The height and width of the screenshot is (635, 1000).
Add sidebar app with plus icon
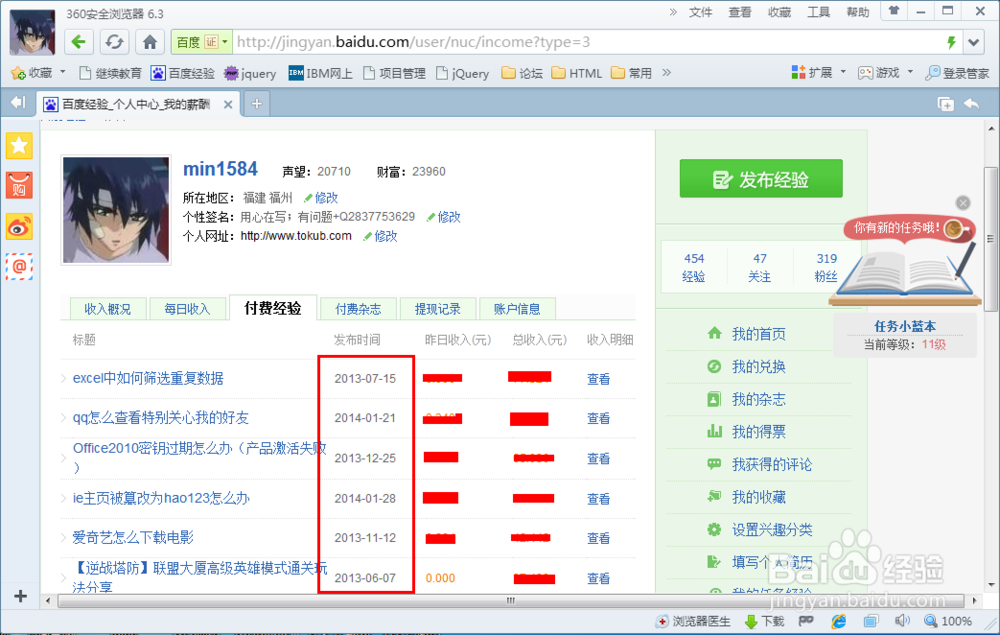pyautogui.click(x=20, y=596)
